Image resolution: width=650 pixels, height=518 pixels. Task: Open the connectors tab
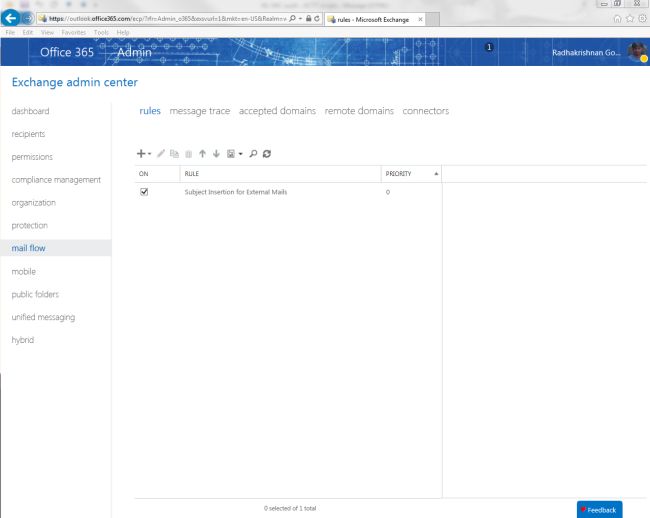point(426,111)
